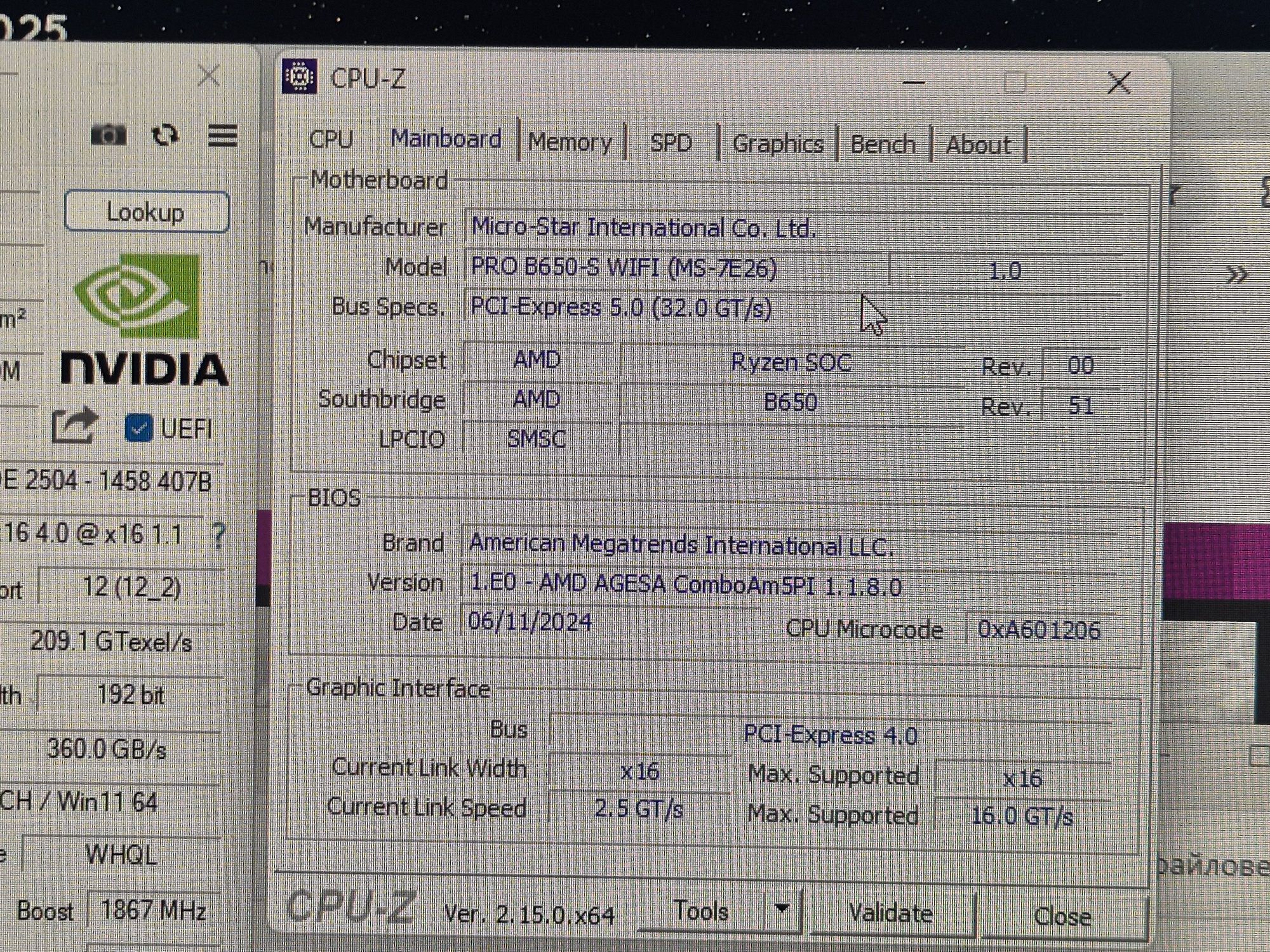The height and width of the screenshot is (952, 1270).
Task: Click the 12 (12_2) DirectX value in GPU-Z
Action: pyautogui.click(x=131, y=587)
